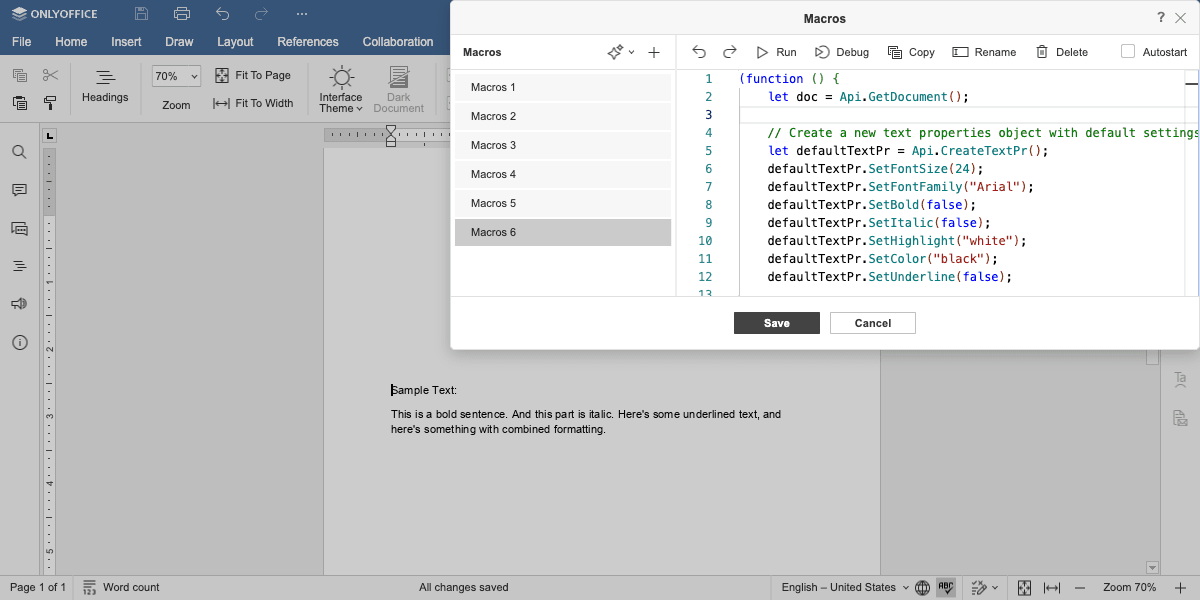The image size is (1200, 600).
Task: Open the title bar three-dots menu
Action: (302, 14)
